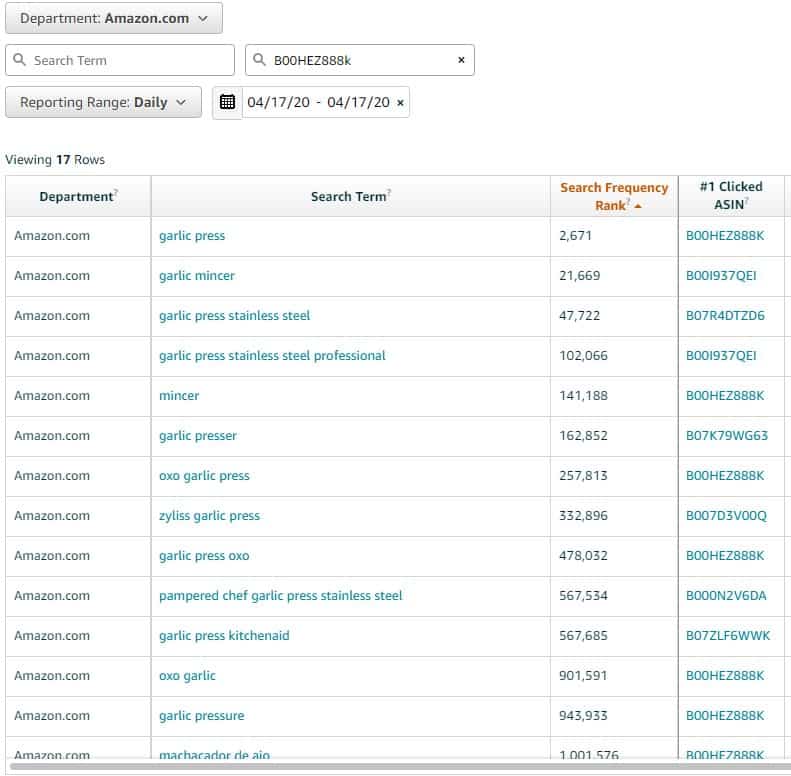The width and height of the screenshot is (791, 776).
Task: Click rank value 332,896
Action: point(584,516)
